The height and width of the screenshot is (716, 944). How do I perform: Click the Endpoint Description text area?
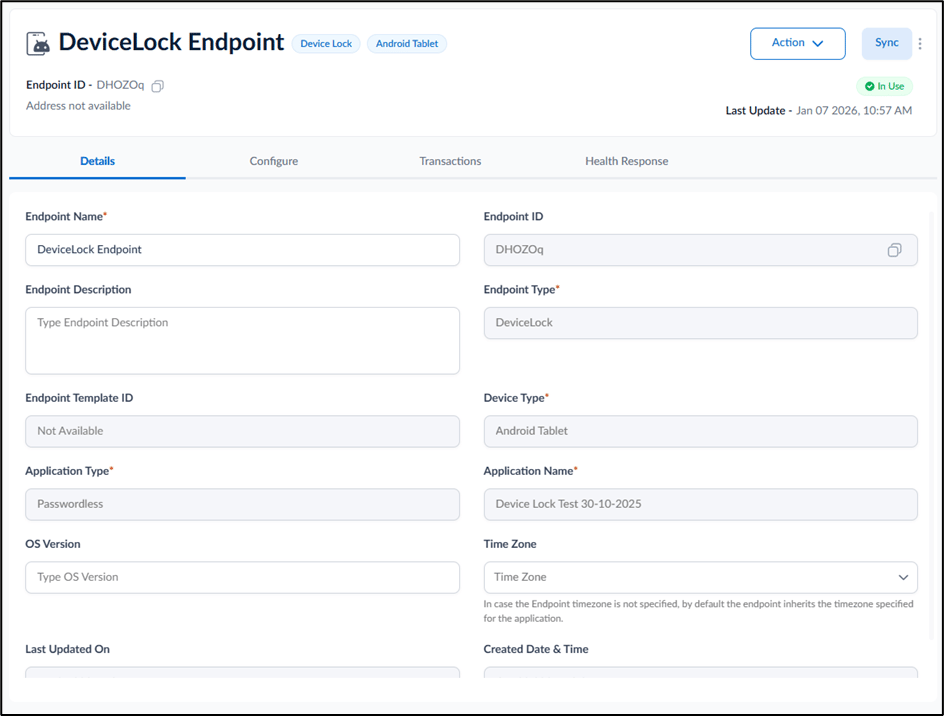[243, 341]
